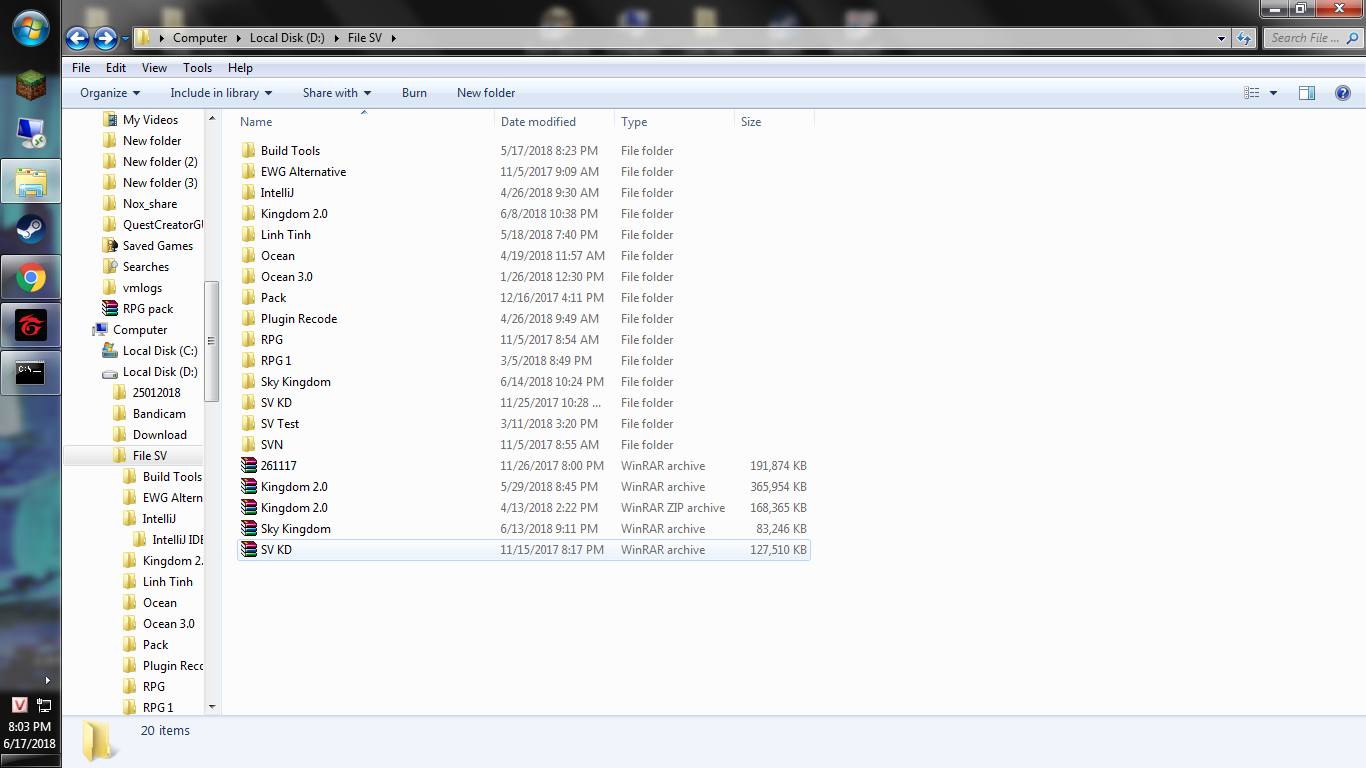1366x768 pixels.
Task: Show the preview pane
Action: click(1307, 93)
